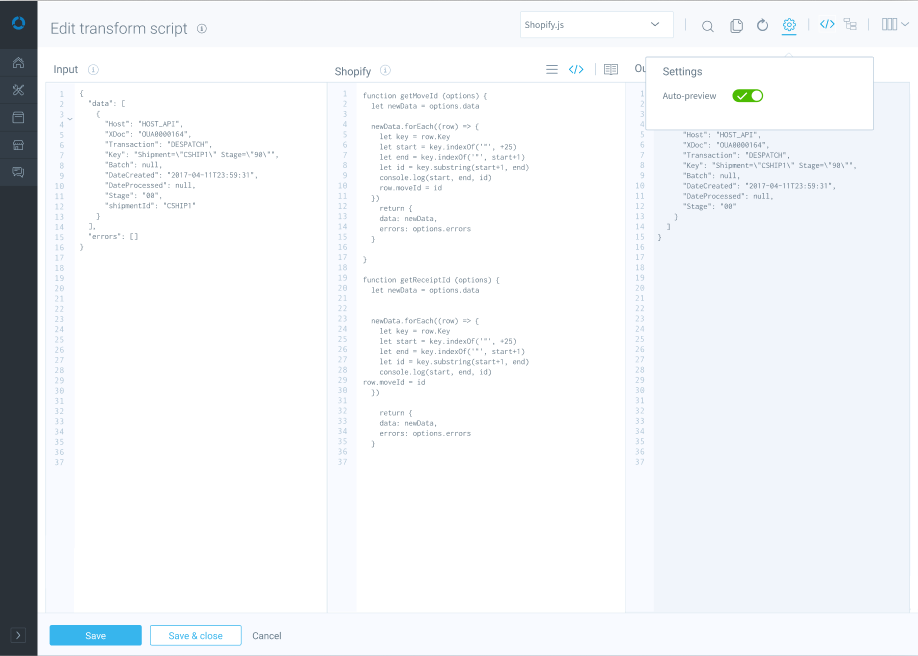918x656 pixels.
Task: Switch to code view in top toolbar
Action: (827, 25)
